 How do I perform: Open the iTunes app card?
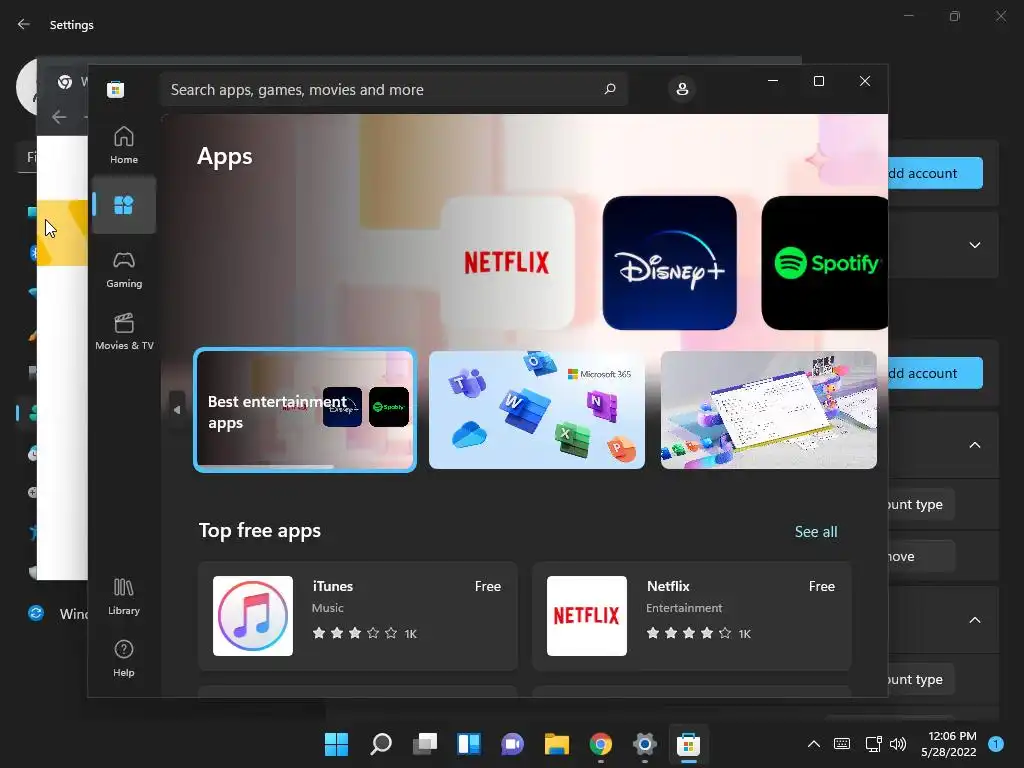pyautogui.click(x=358, y=616)
